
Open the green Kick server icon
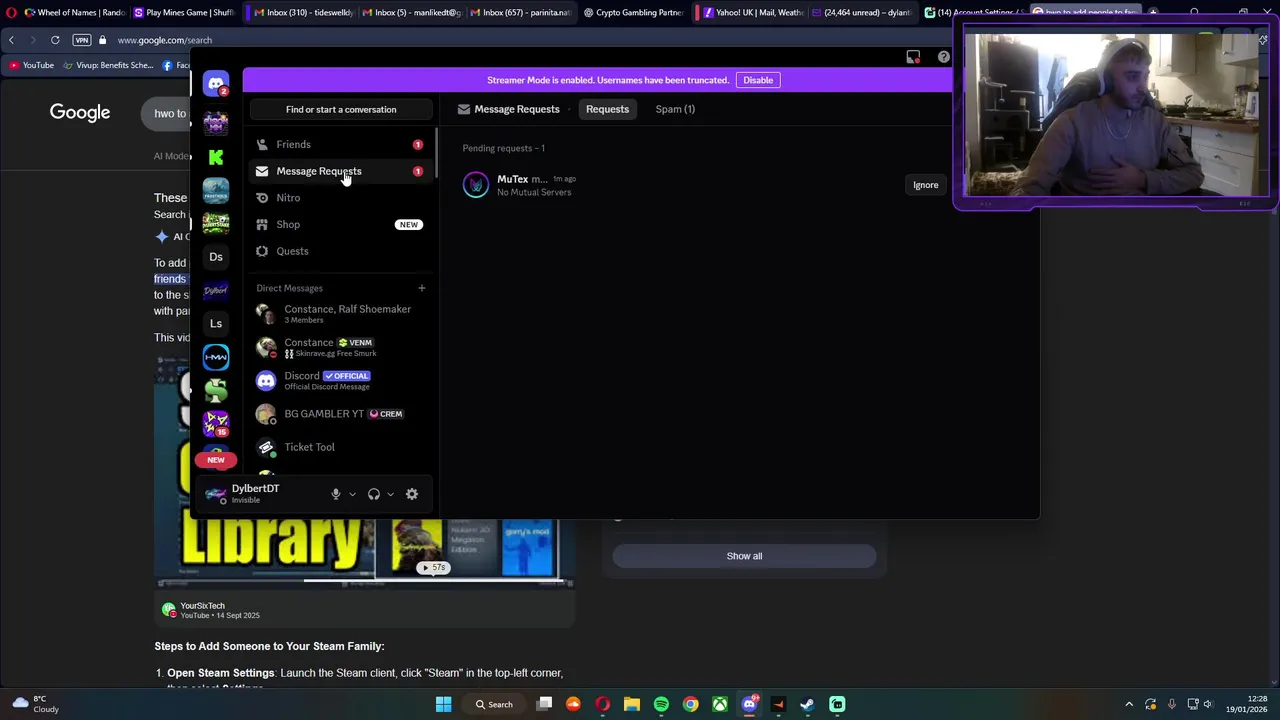coord(216,157)
